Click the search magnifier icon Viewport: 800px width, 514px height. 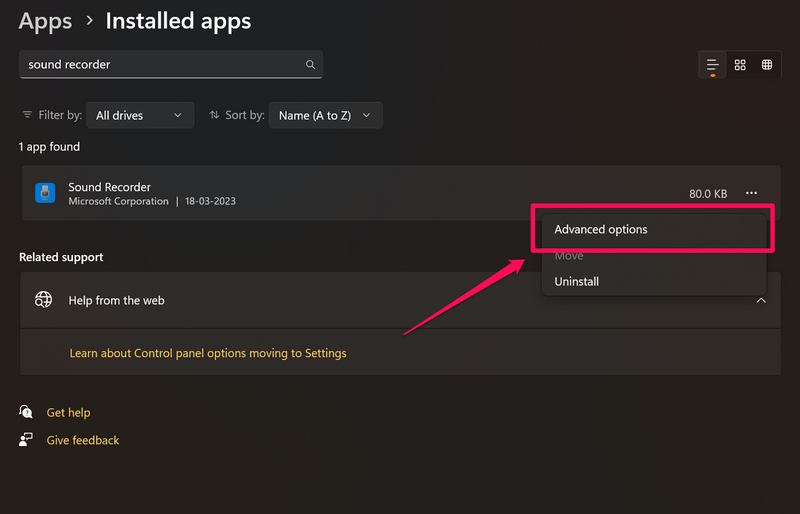(x=310, y=65)
